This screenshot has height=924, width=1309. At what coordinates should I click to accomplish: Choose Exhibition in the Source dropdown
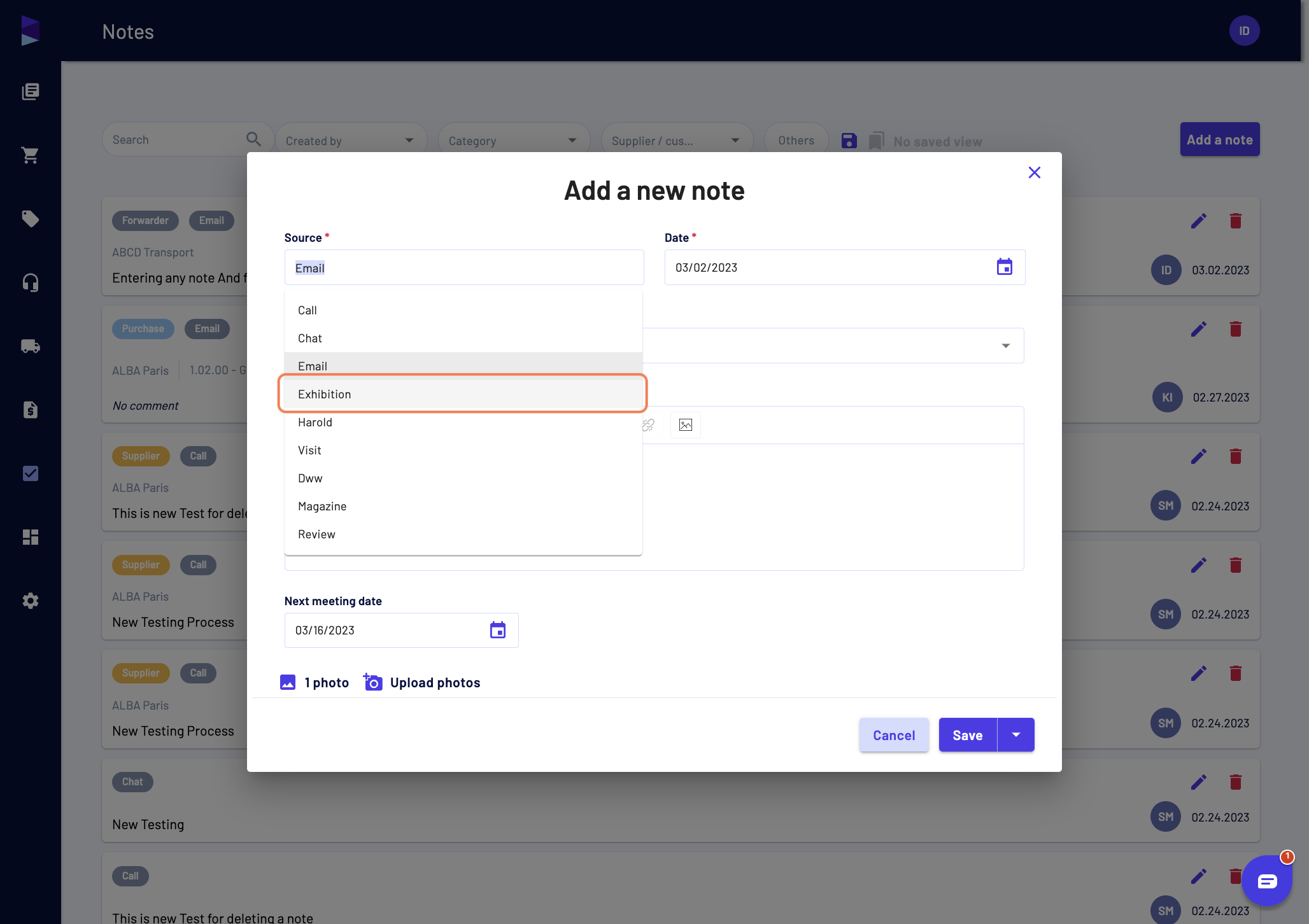click(463, 394)
